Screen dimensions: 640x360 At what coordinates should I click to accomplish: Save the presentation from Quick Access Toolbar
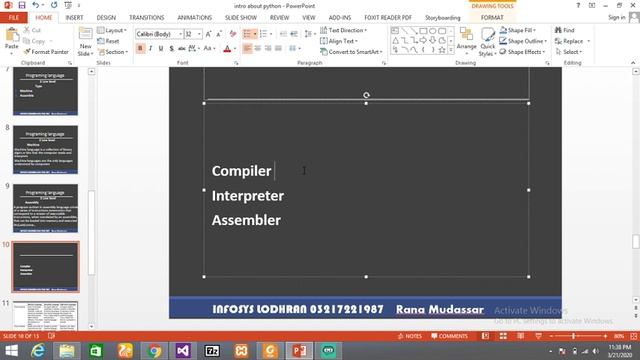coord(22,5)
